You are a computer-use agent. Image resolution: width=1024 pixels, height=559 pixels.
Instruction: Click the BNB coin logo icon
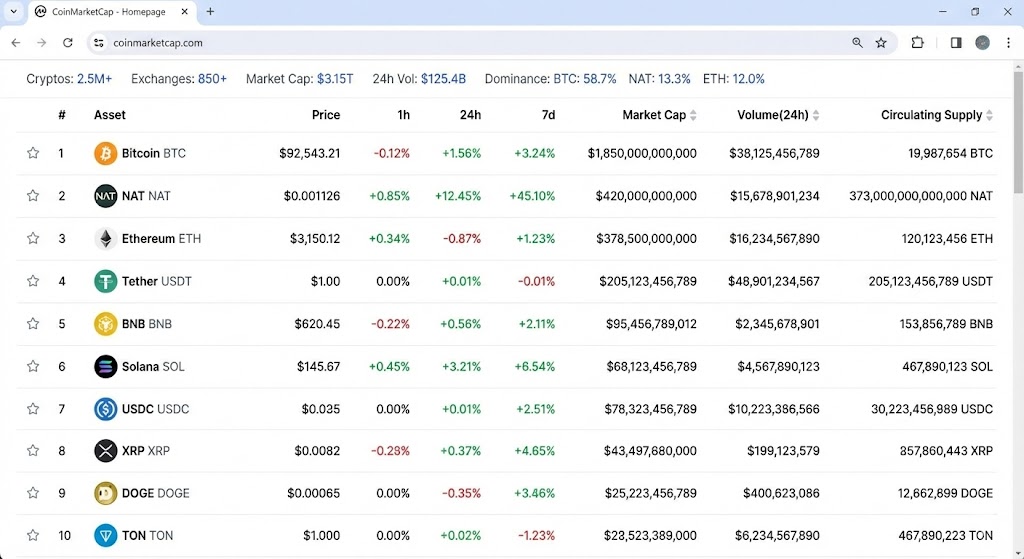(105, 324)
